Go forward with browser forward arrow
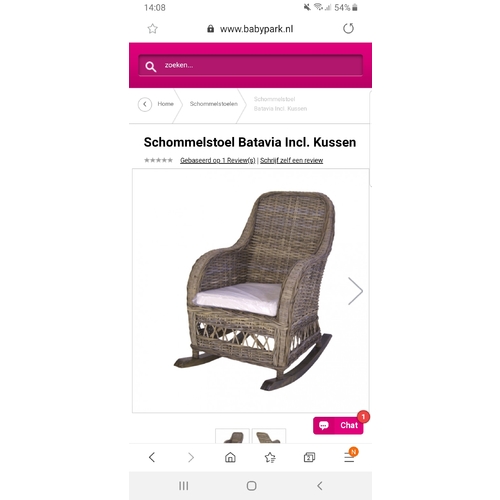The width and height of the screenshot is (500, 500). 191,457
